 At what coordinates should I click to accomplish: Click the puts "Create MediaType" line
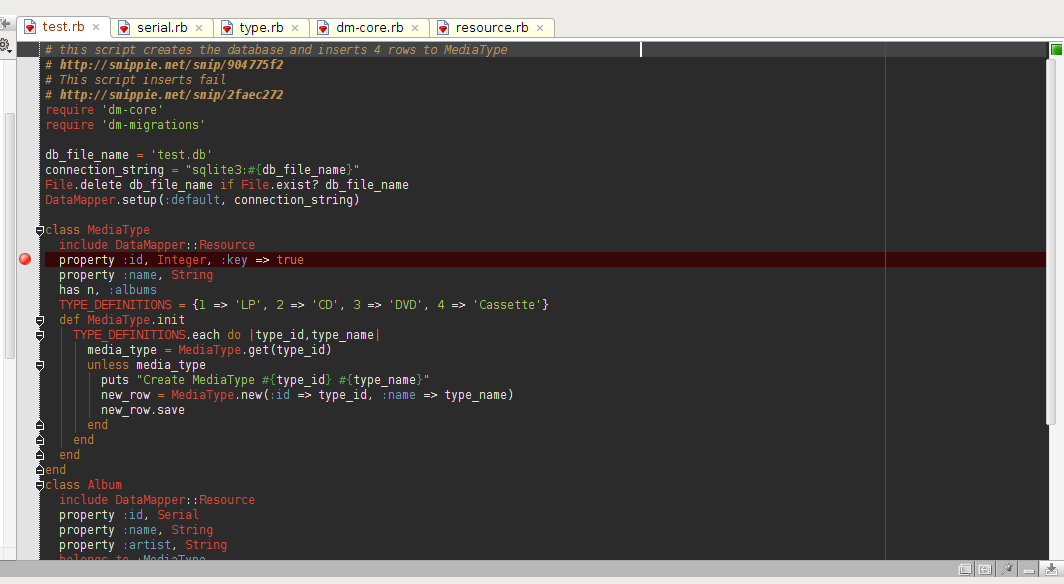coord(265,380)
